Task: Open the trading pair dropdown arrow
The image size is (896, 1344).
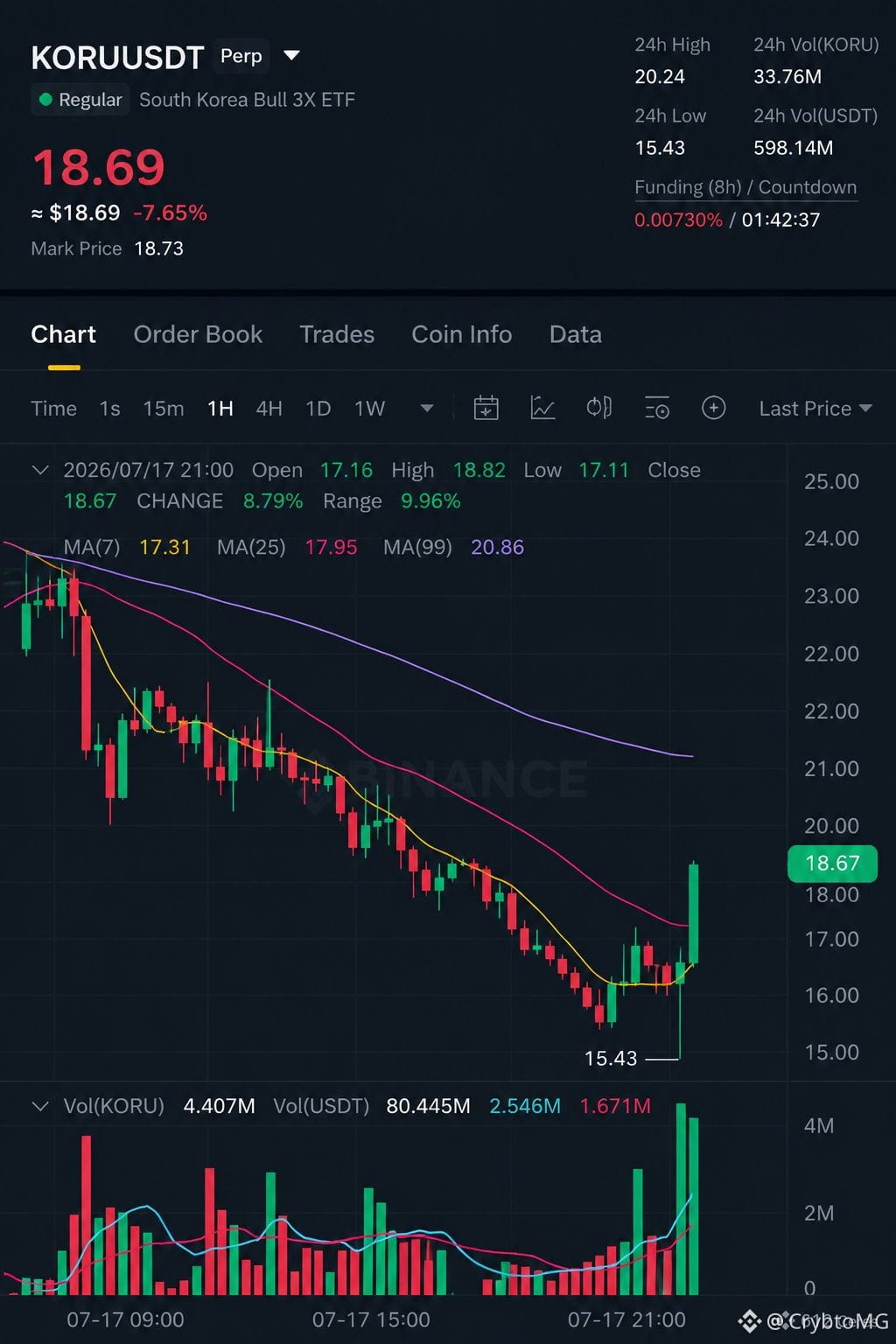Action: click(292, 56)
